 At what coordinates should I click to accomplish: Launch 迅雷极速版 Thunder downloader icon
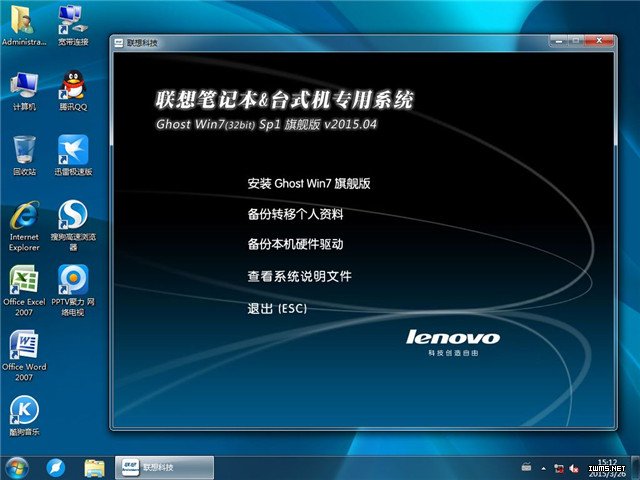point(73,156)
